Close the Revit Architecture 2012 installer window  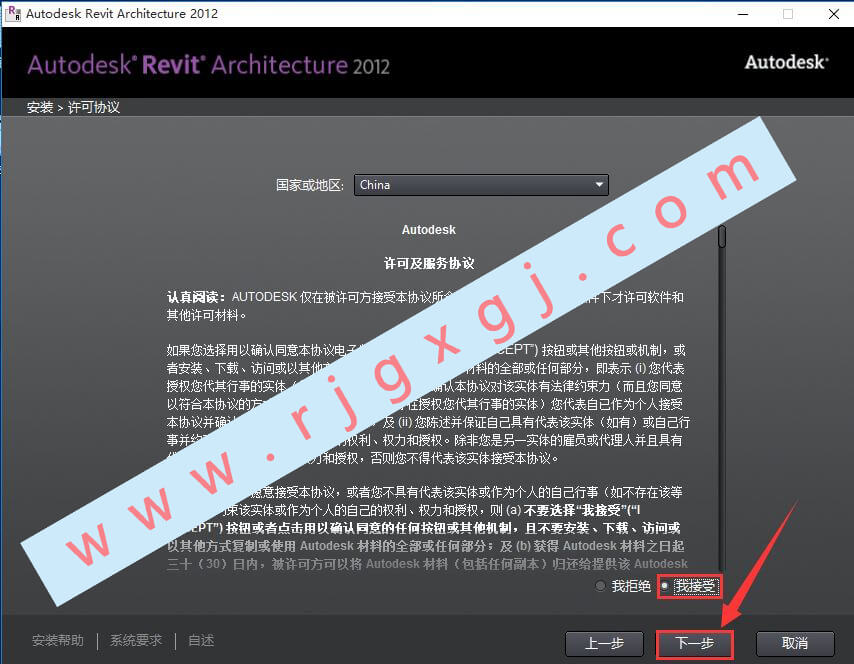pyautogui.click(x=833, y=14)
